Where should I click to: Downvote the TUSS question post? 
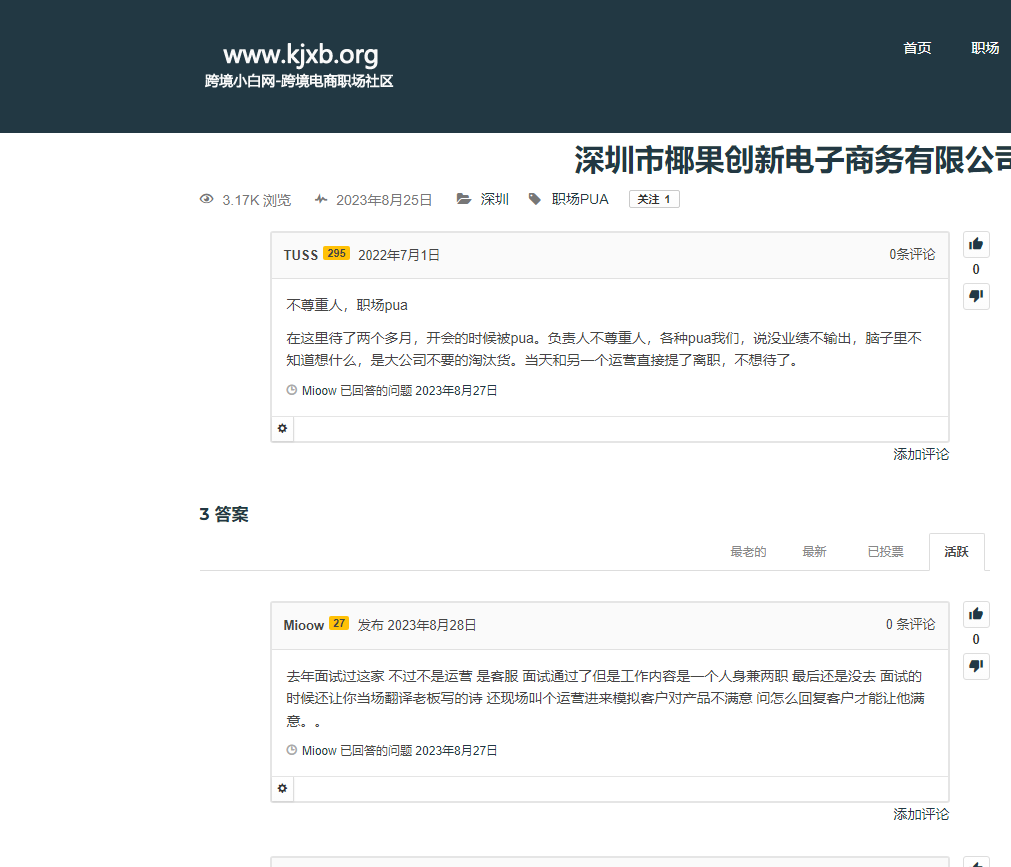pos(976,296)
